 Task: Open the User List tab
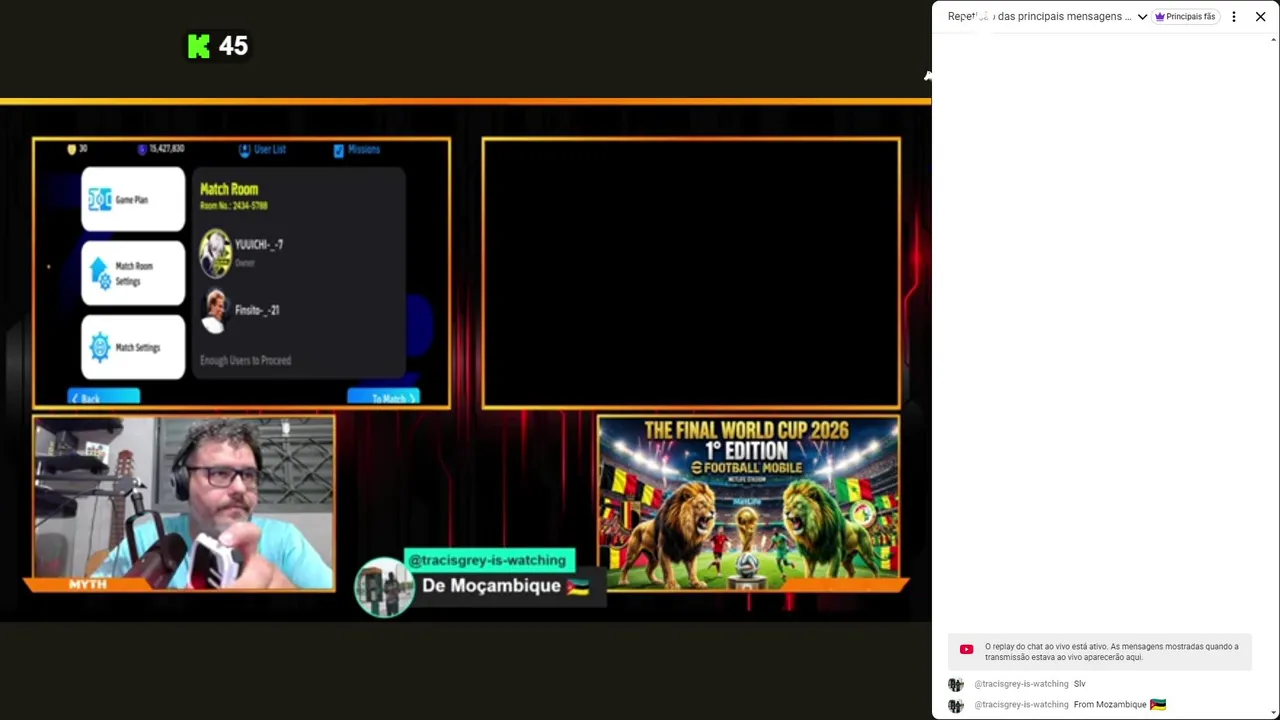coord(262,149)
